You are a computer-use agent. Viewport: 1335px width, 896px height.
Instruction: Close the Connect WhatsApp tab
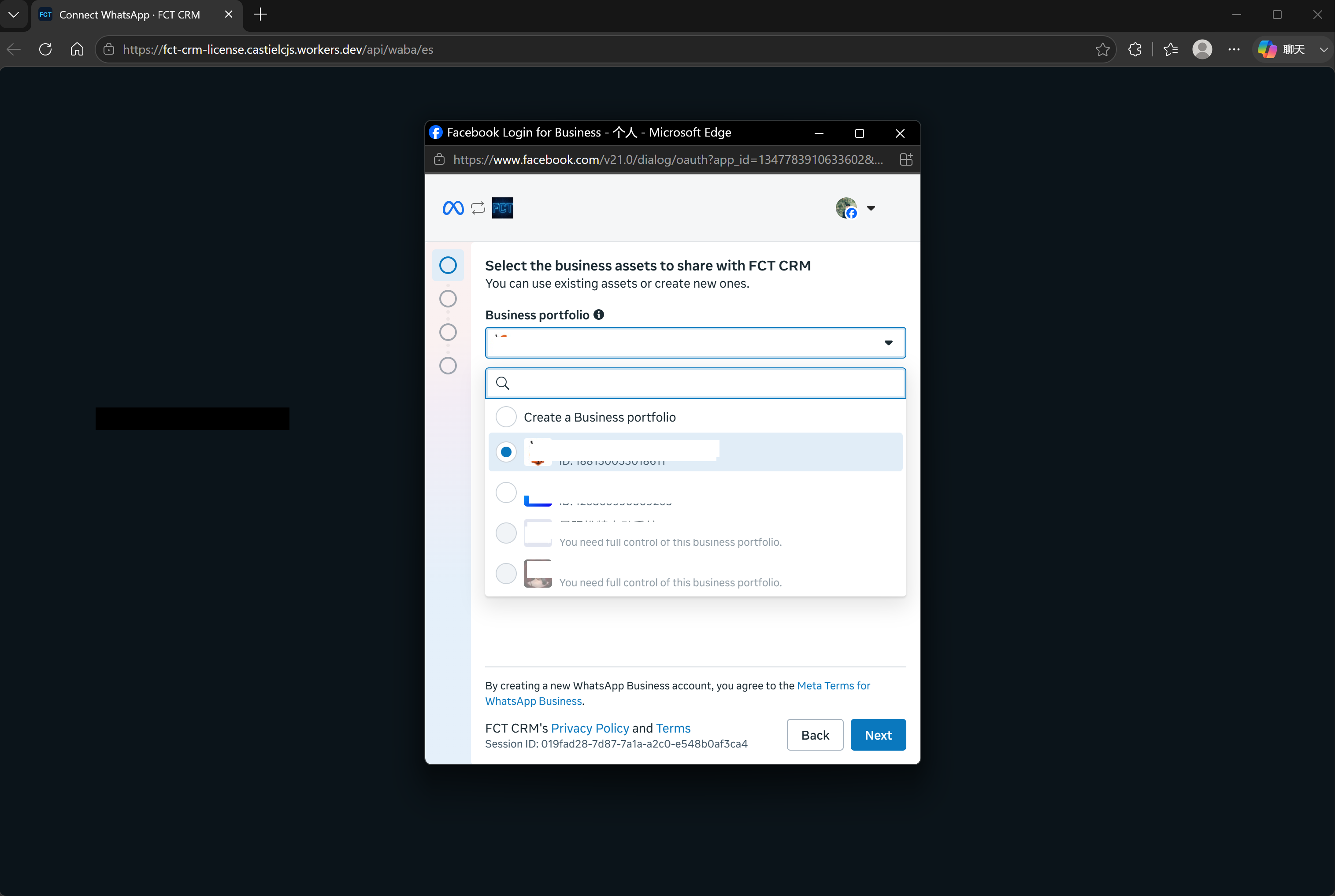coord(229,14)
